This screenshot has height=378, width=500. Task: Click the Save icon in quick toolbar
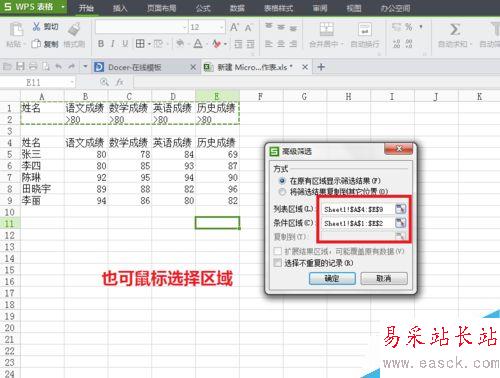tap(20, 67)
